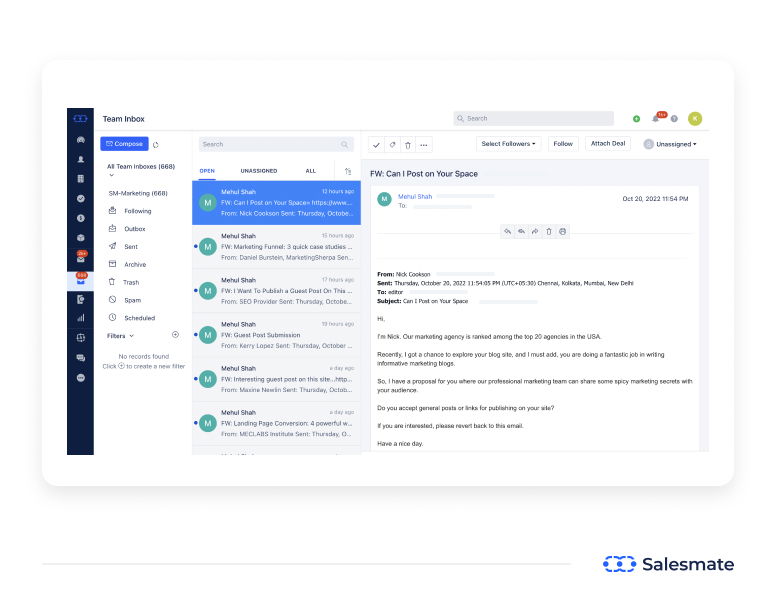Click the print icon in email

pyautogui.click(x=563, y=231)
